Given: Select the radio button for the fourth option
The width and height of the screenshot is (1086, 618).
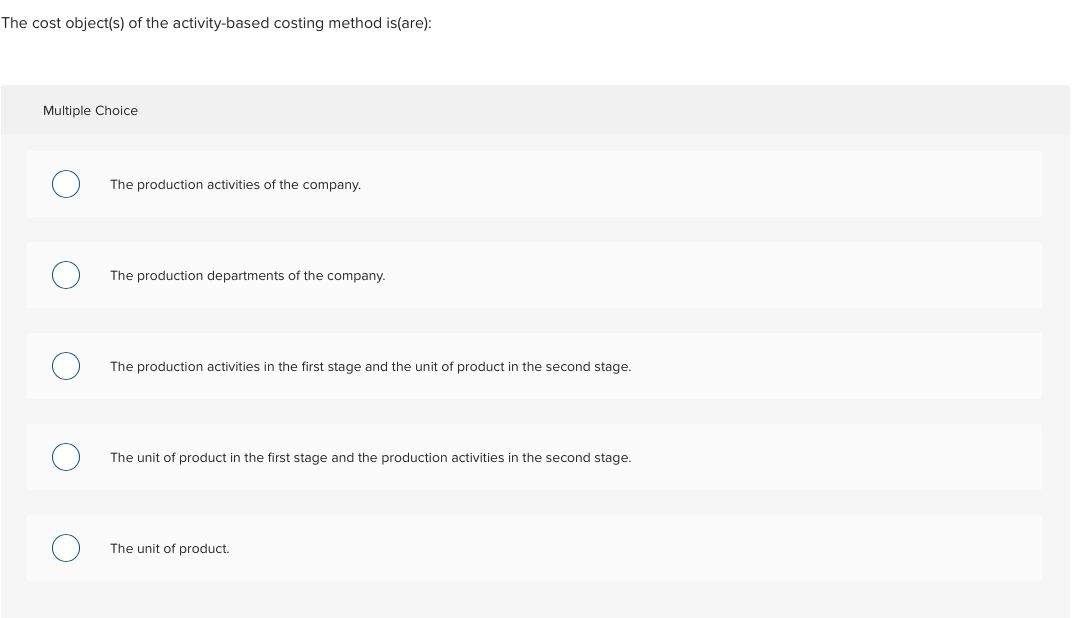Looking at the screenshot, I should 65,457.
